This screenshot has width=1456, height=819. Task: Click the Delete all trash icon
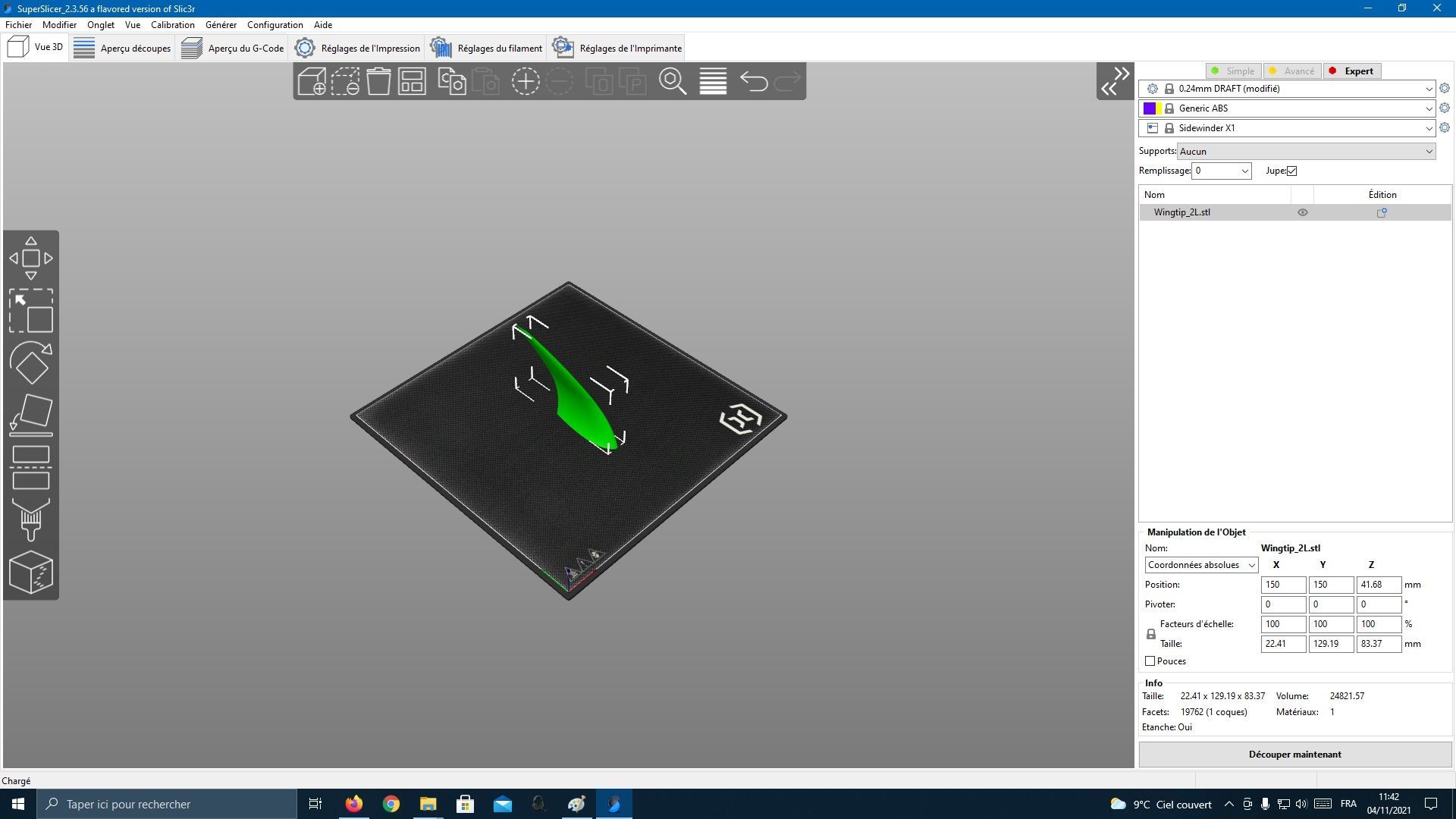point(378,81)
